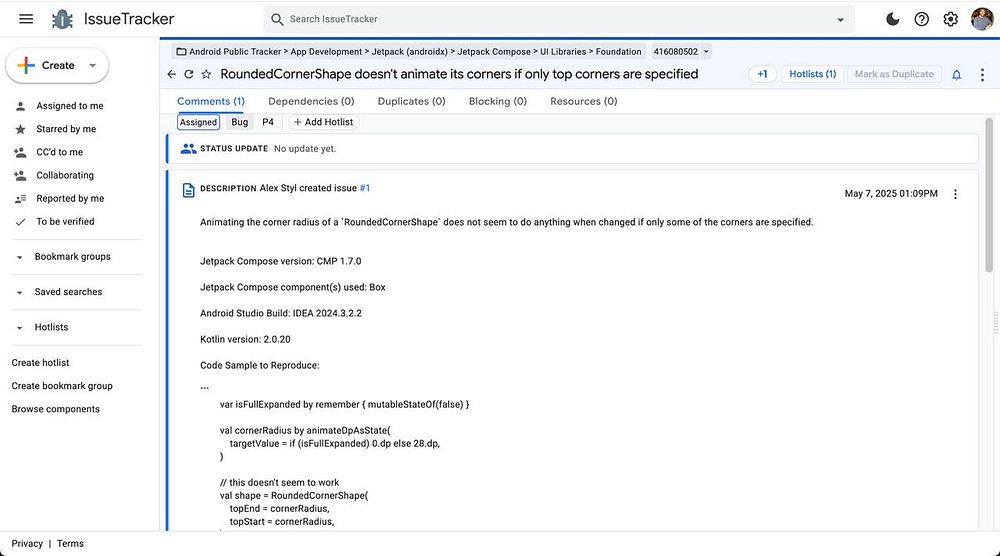Click the search magnifier icon
The height and width of the screenshot is (556, 1000).
pyautogui.click(x=277, y=19)
